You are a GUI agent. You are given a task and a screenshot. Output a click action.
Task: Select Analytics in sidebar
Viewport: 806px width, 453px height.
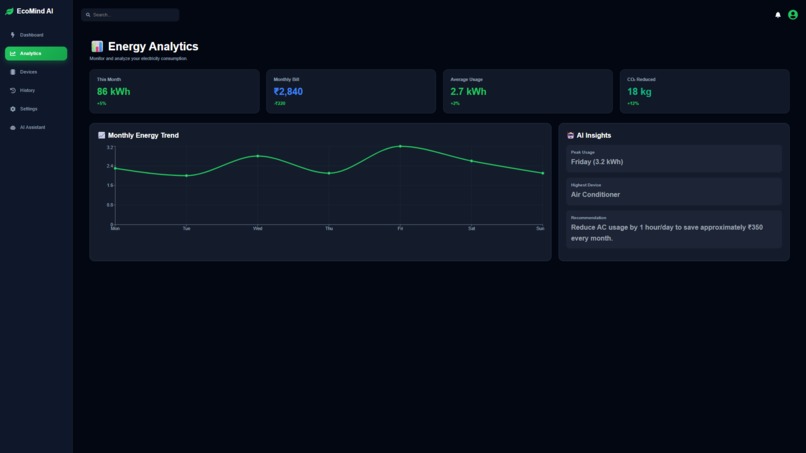[36, 53]
